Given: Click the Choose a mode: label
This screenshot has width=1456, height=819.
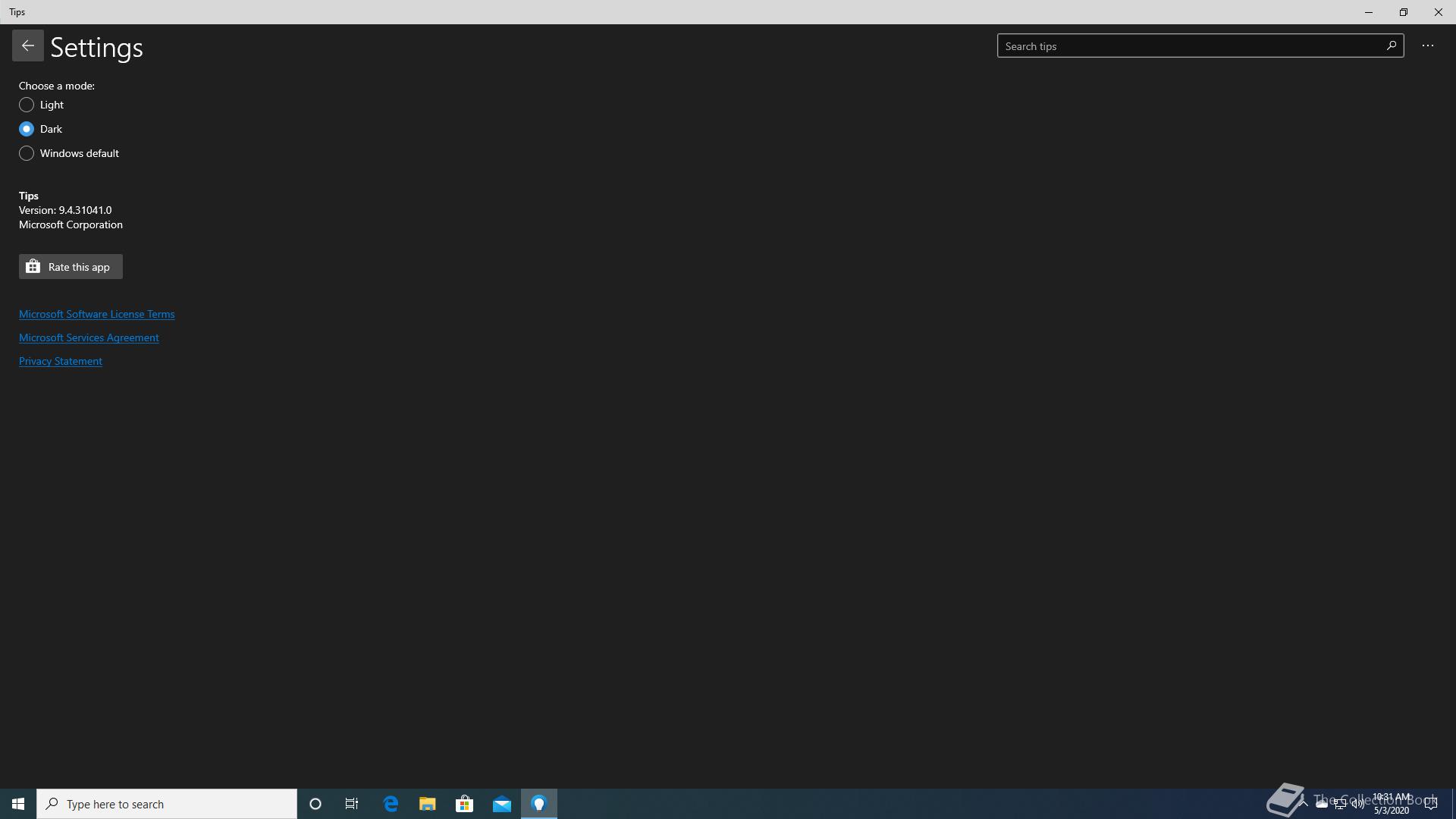Looking at the screenshot, I should 57,86.
